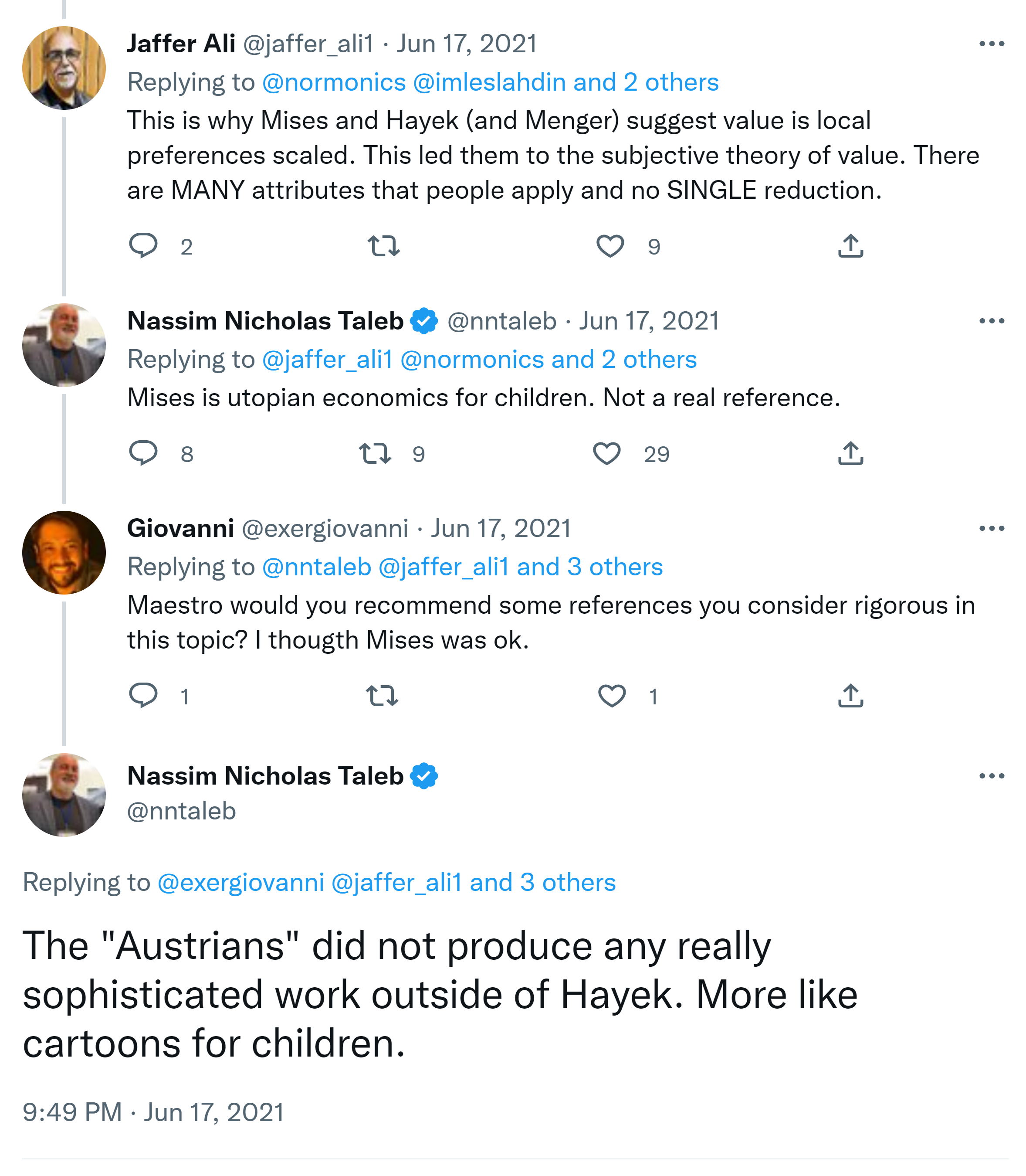Like Jaffer Ali's tweet
The image size is (1026, 1176).
coord(610,246)
